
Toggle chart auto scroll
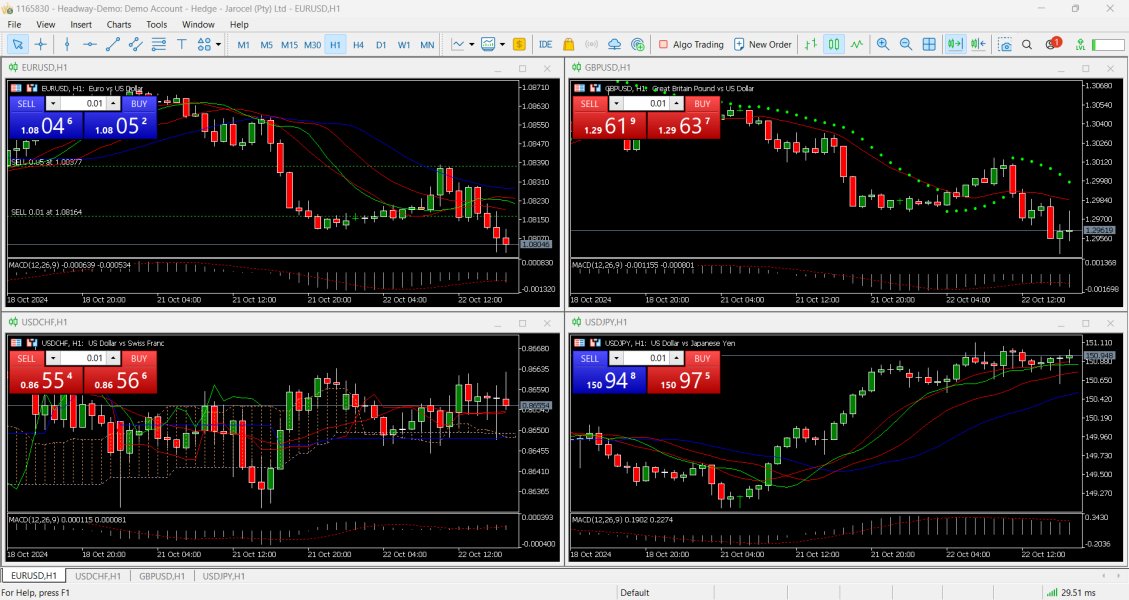(x=955, y=45)
